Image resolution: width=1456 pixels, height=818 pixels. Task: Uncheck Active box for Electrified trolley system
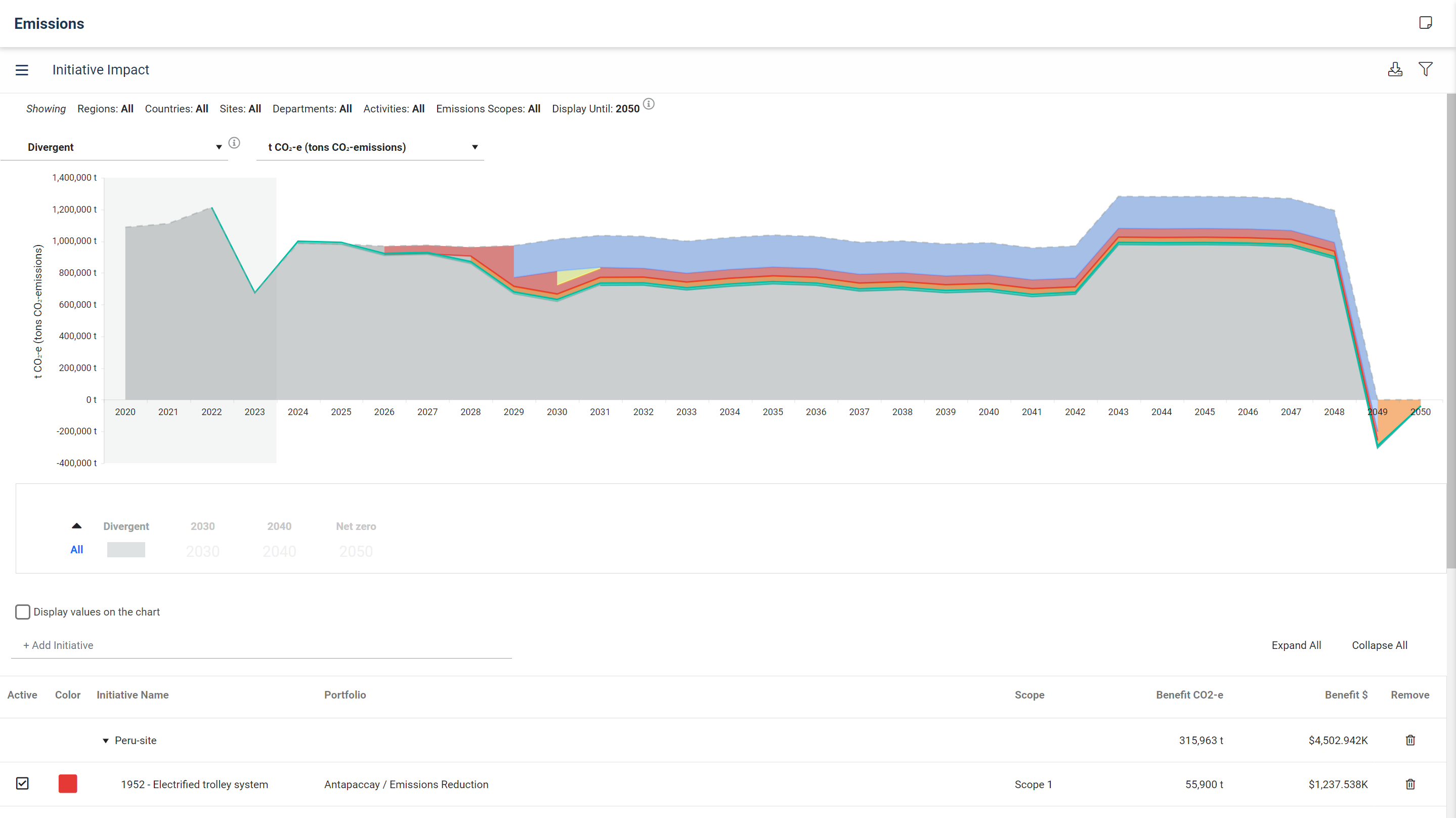(23, 784)
